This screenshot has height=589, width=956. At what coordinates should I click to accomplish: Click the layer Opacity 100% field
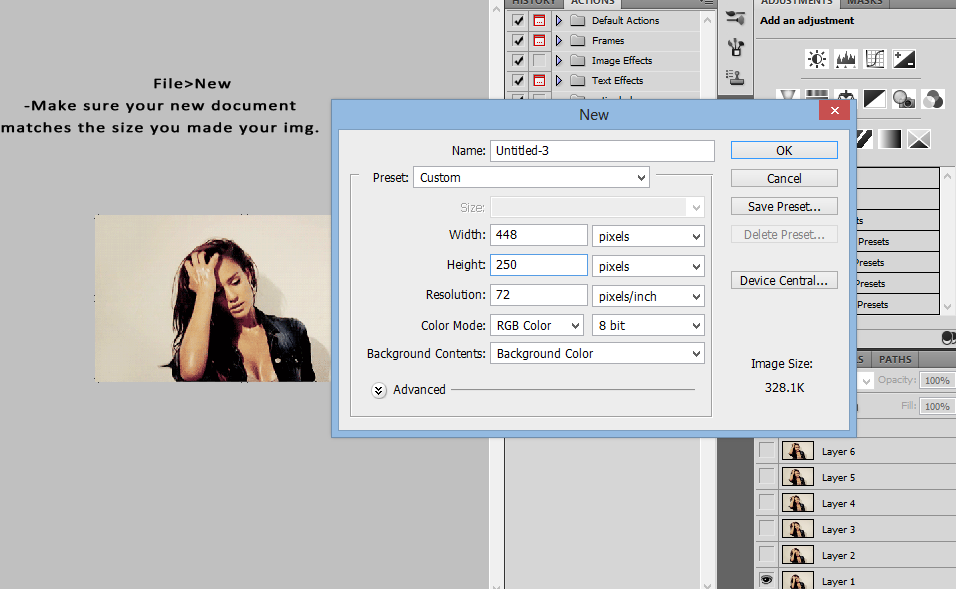(937, 380)
